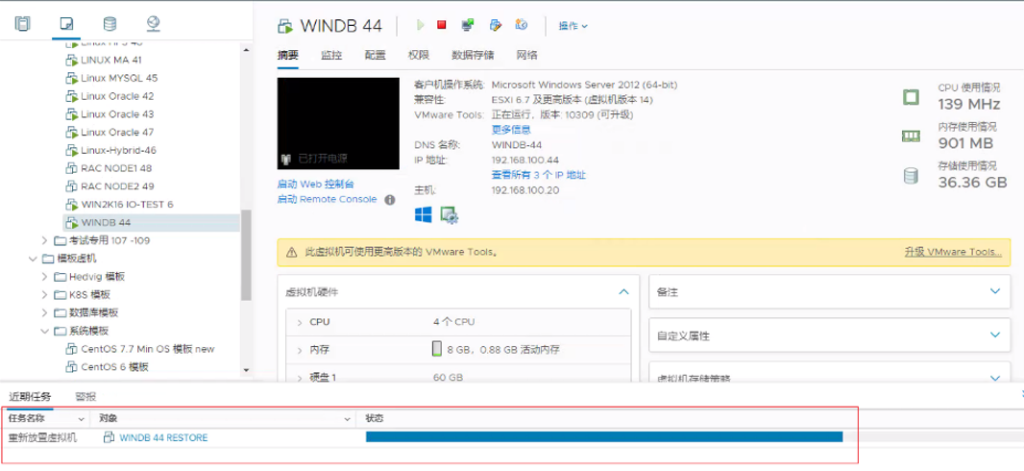This screenshot has width=1024, height=471.
Task: Switch to the Storage inventory view
Action: [x=109, y=22]
